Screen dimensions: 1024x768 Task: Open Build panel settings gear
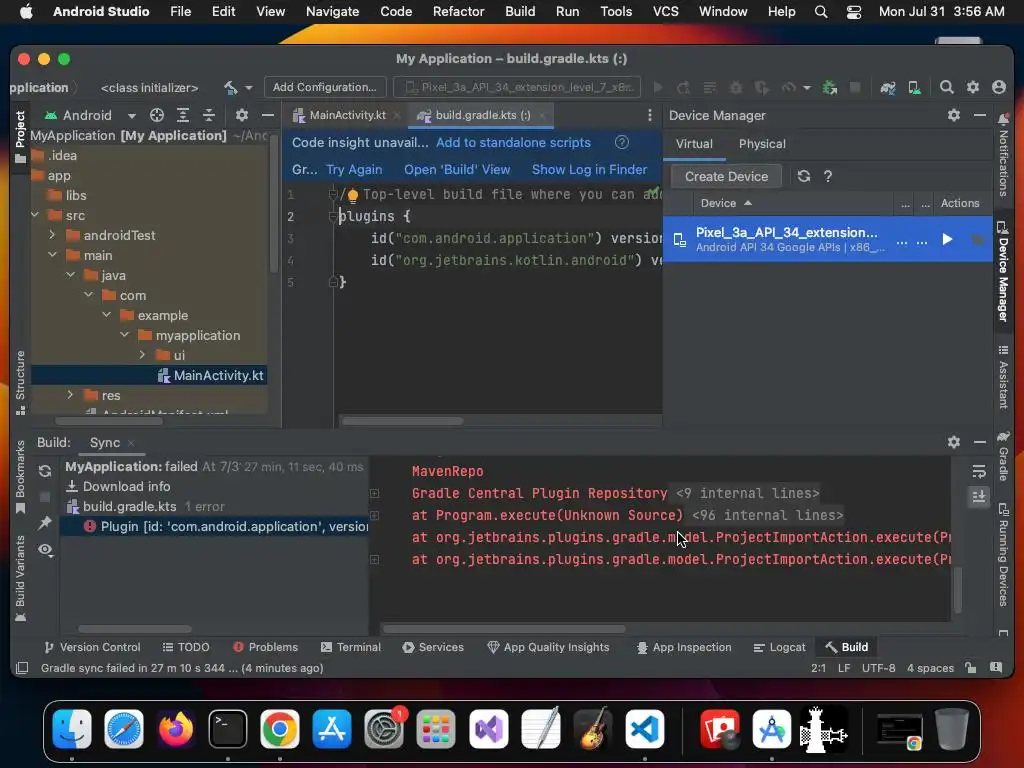(954, 442)
